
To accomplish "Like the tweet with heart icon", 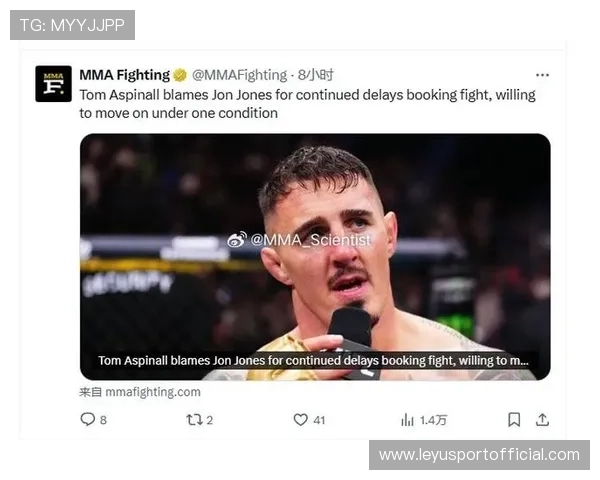I will tap(300, 420).
